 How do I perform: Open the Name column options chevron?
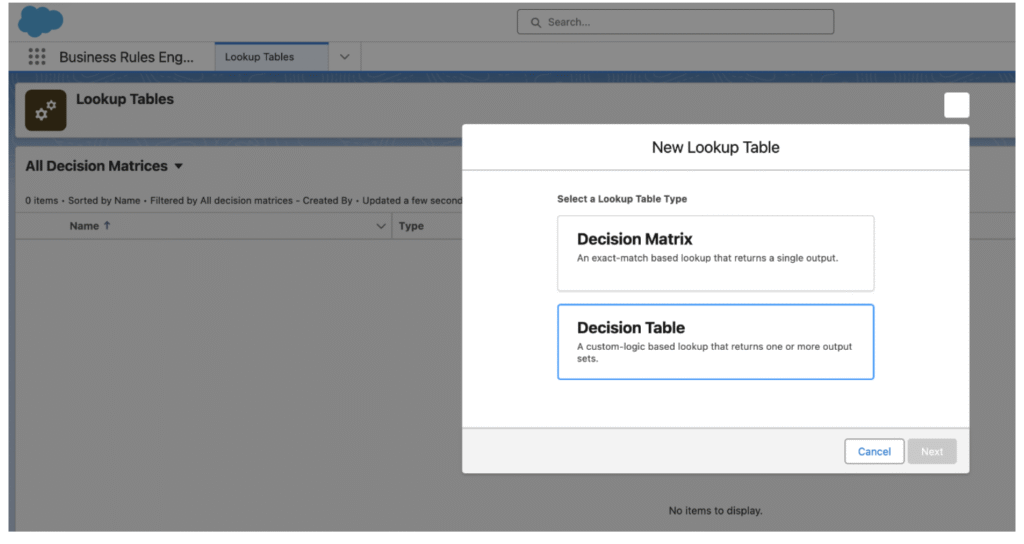381,226
